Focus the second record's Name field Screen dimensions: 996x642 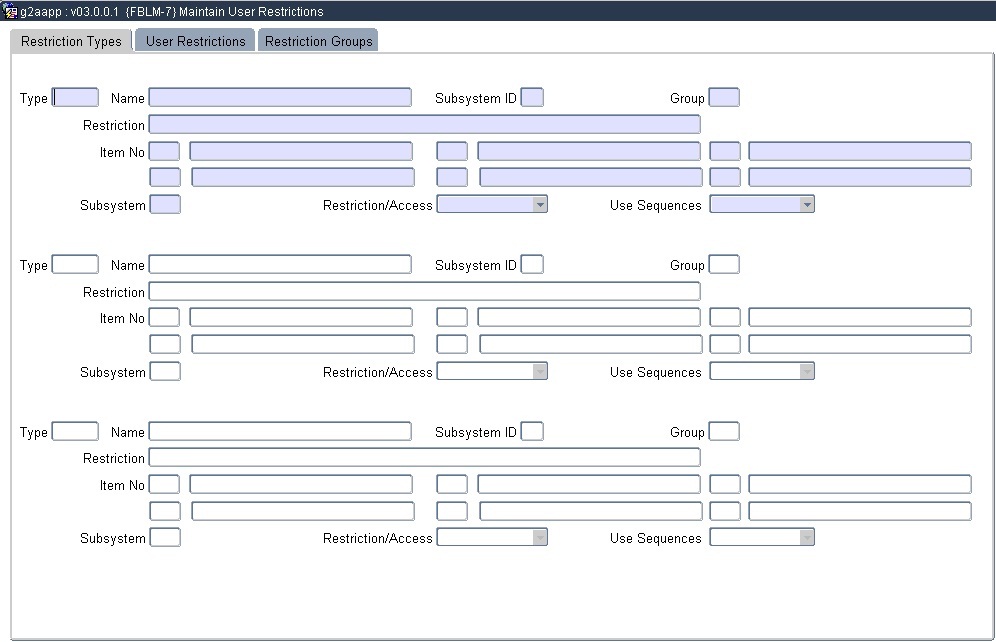click(x=280, y=264)
